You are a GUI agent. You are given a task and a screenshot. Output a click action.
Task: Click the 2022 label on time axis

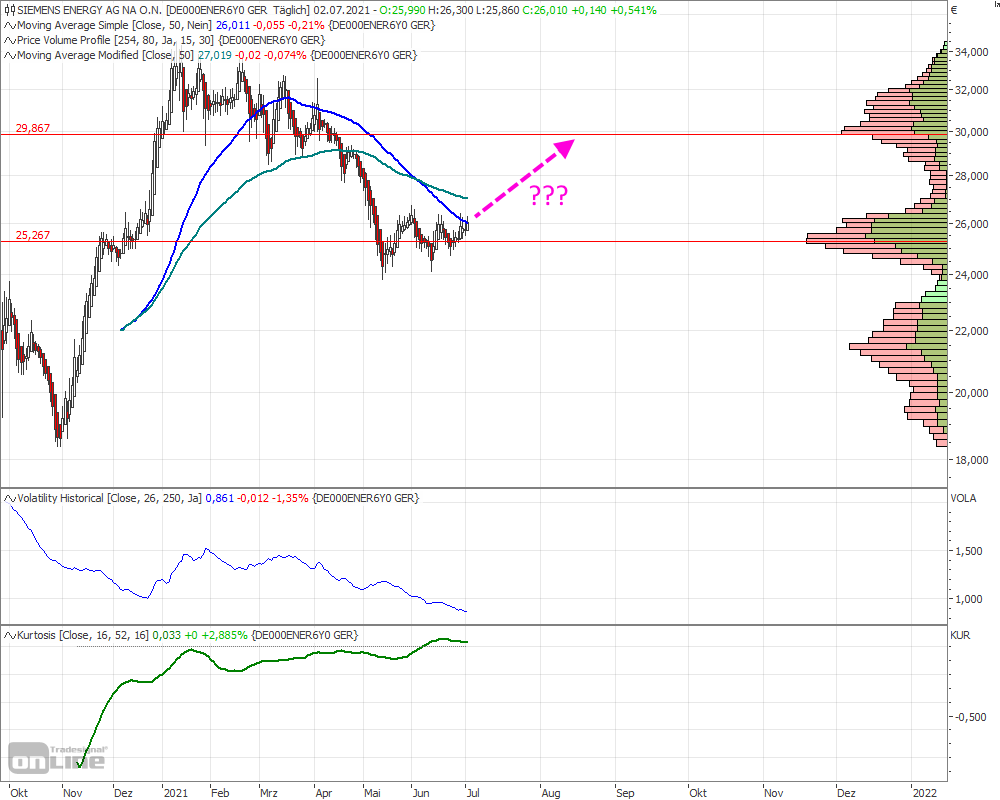click(925, 793)
